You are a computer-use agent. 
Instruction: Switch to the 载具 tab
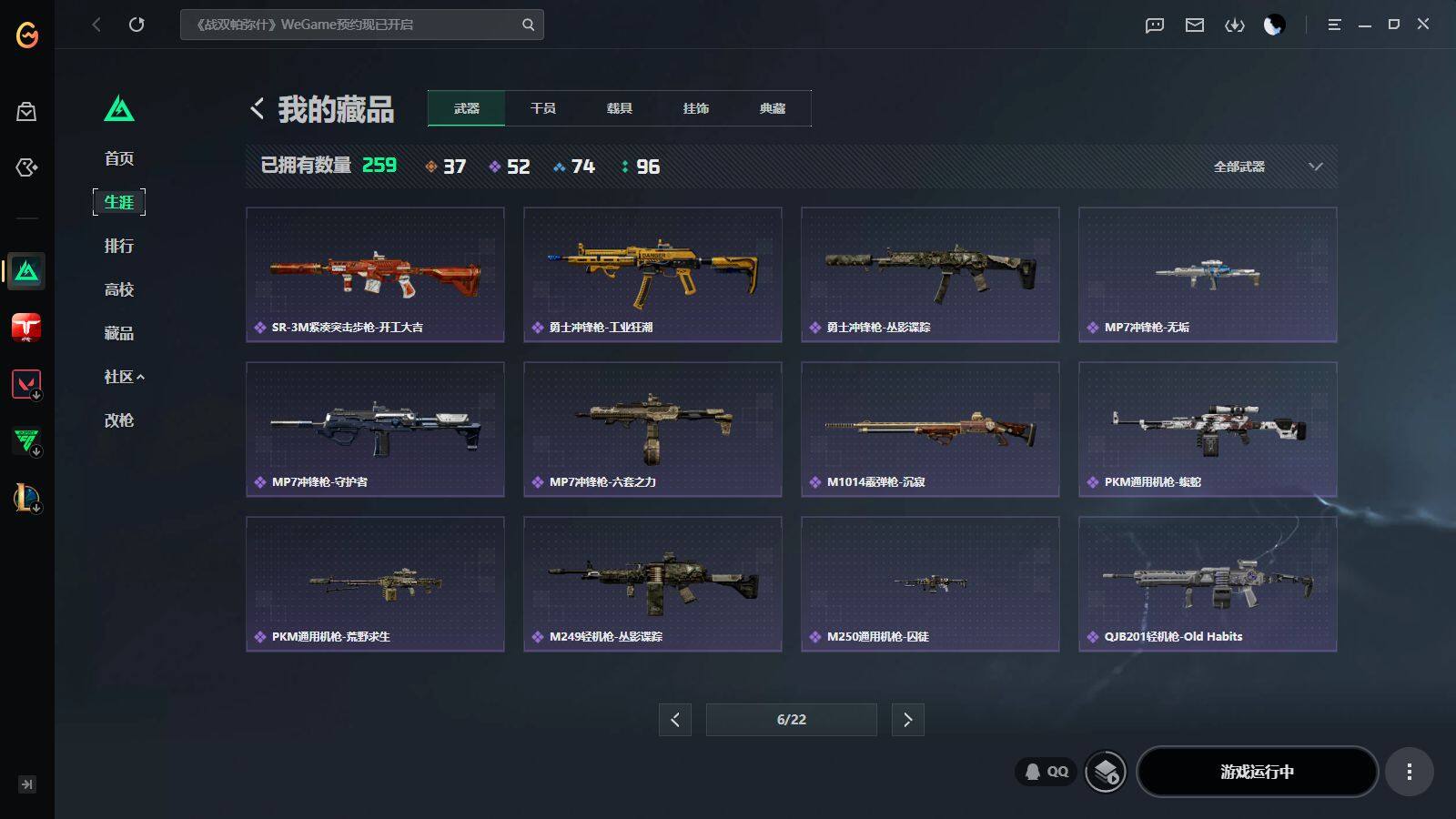[620, 108]
